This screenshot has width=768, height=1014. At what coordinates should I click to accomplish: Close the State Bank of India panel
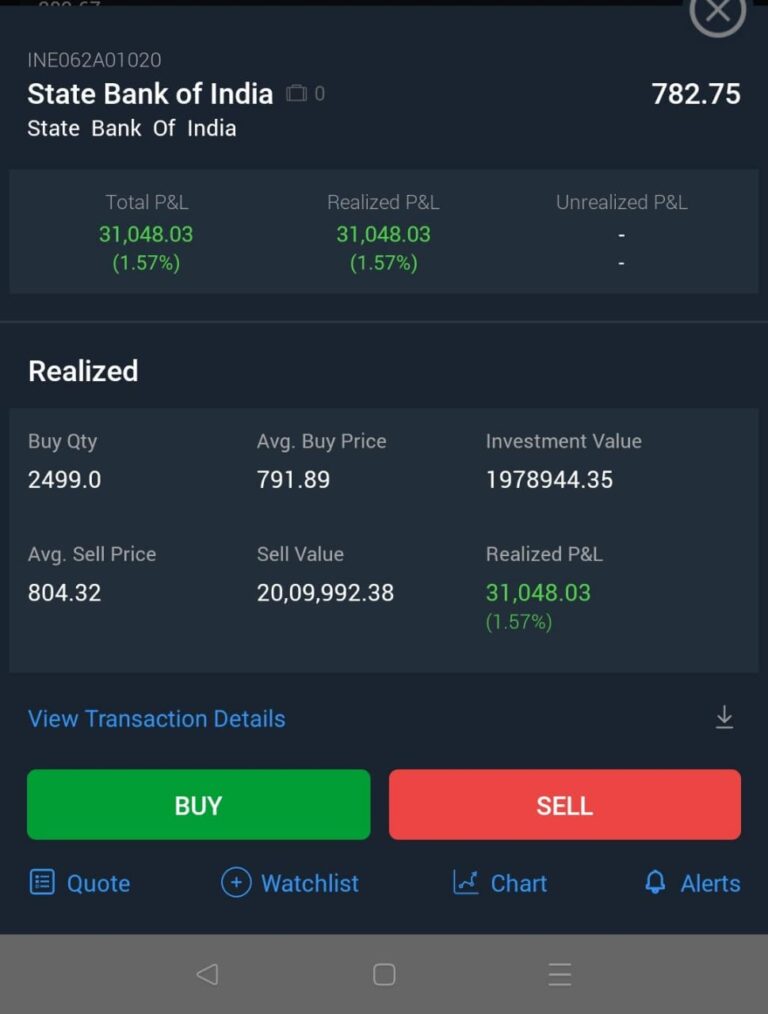718,11
